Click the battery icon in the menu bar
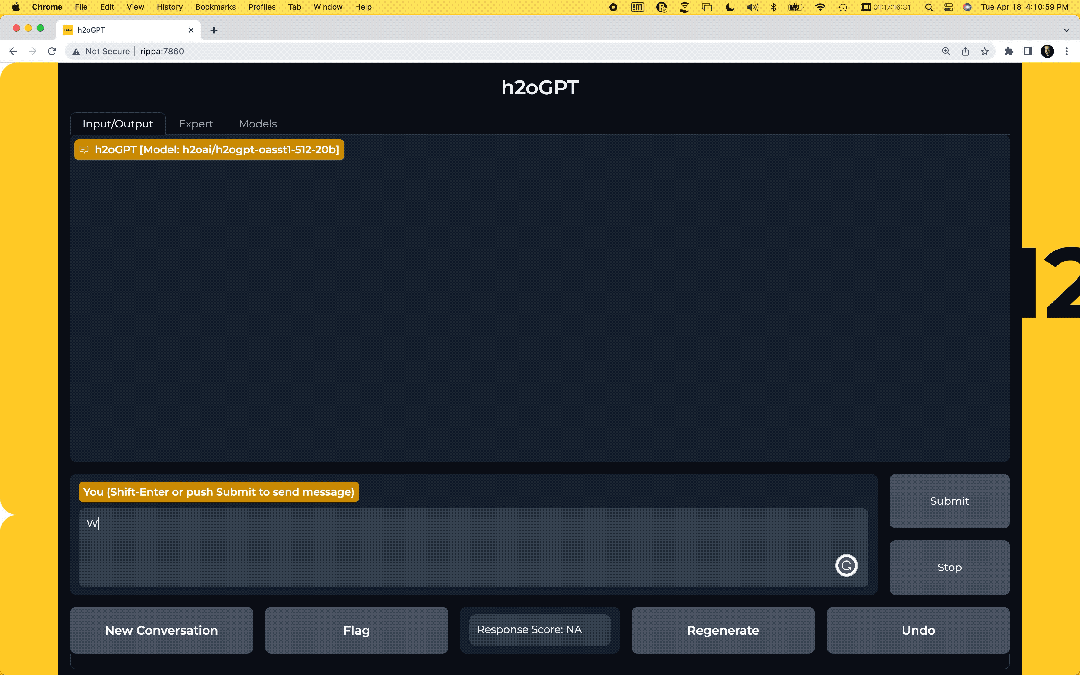 [796, 7]
